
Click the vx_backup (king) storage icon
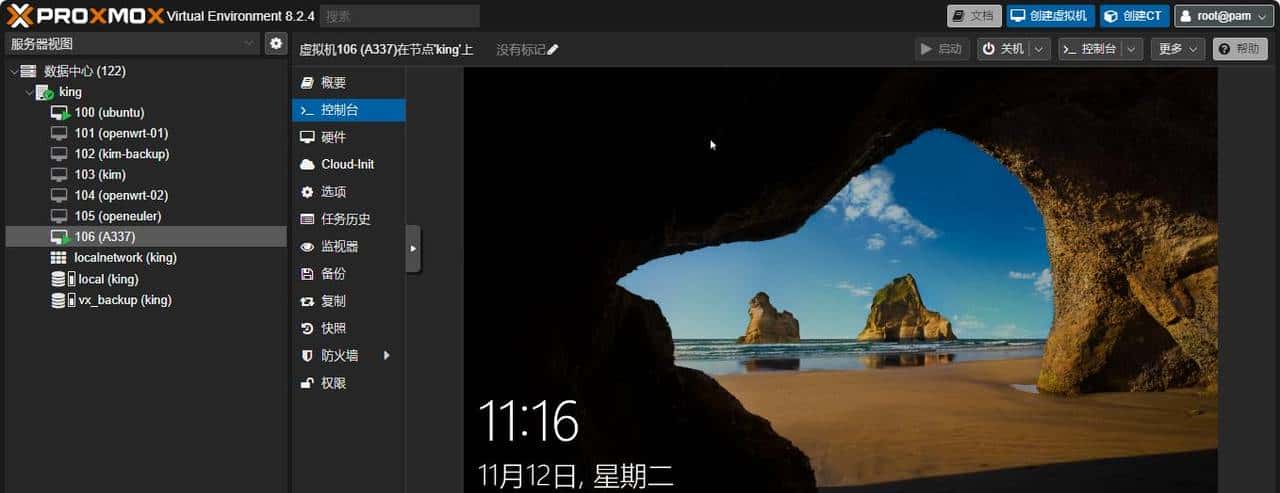(62, 300)
